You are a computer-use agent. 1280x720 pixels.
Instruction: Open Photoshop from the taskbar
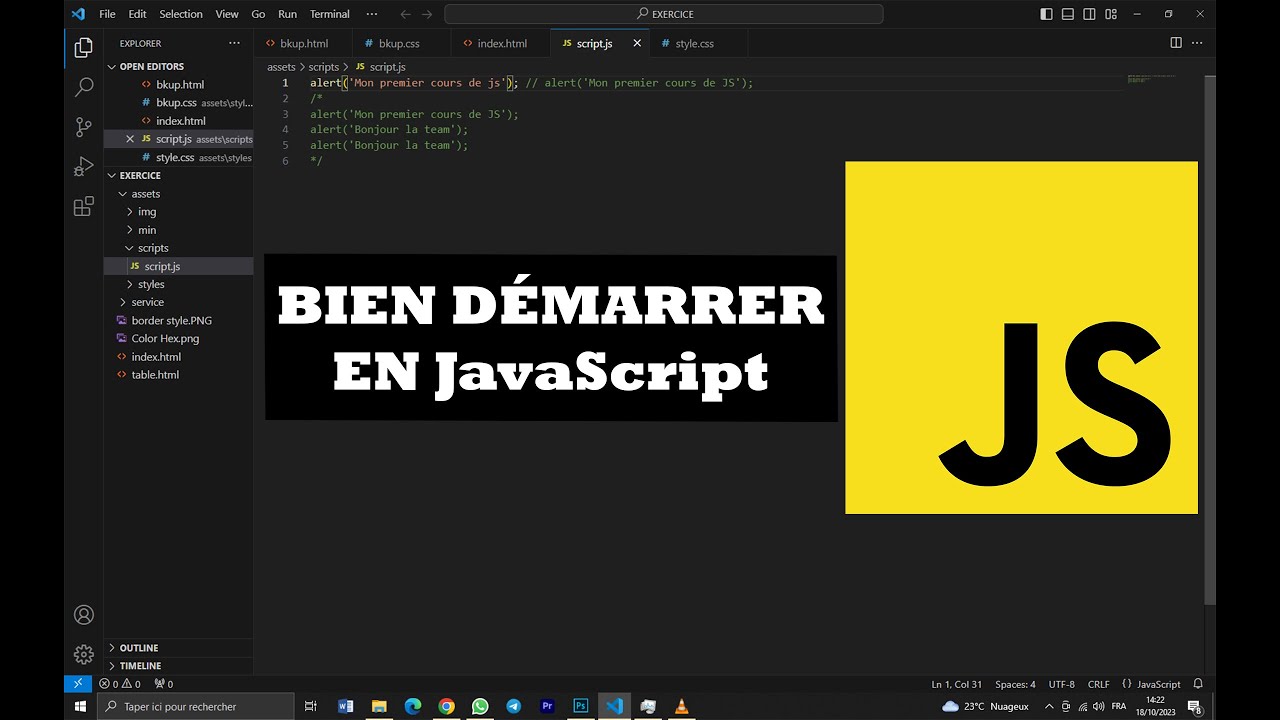click(581, 706)
